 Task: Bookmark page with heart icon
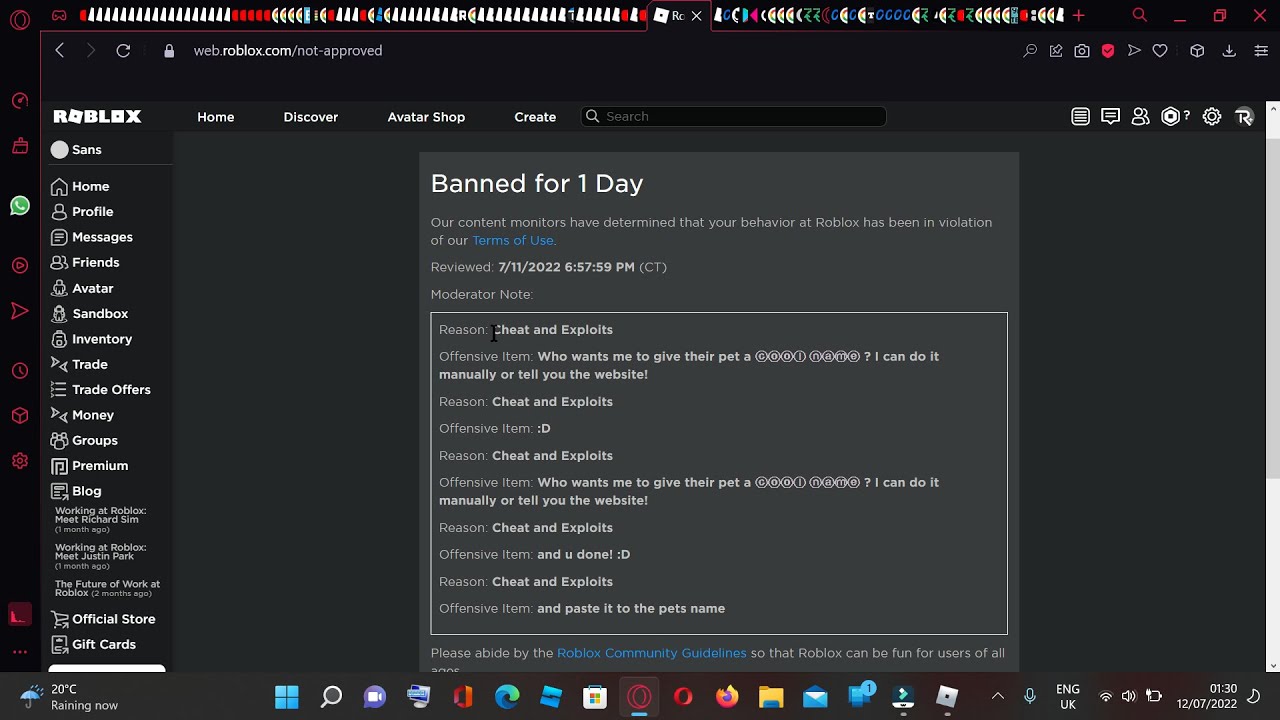1160,50
